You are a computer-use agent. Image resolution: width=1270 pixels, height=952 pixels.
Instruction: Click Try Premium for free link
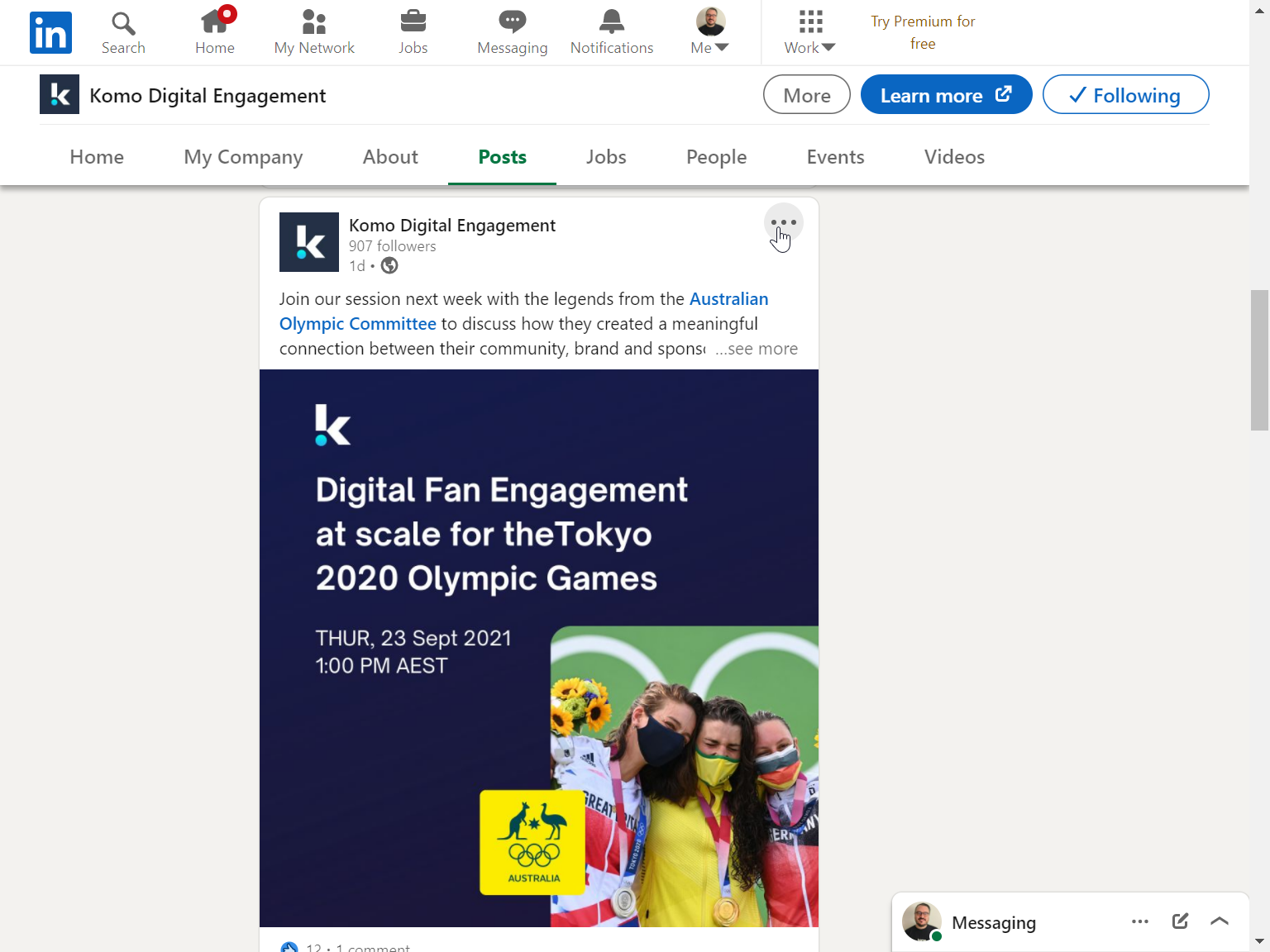coord(923,32)
